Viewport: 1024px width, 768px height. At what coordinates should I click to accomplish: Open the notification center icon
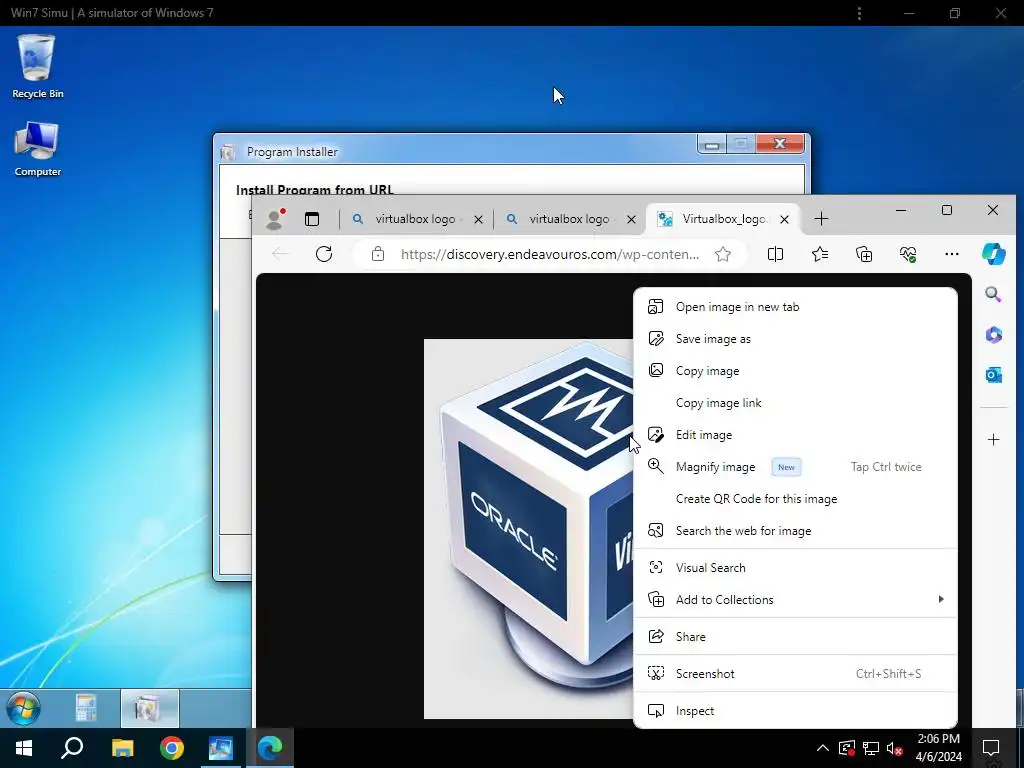(x=991, y=748)
